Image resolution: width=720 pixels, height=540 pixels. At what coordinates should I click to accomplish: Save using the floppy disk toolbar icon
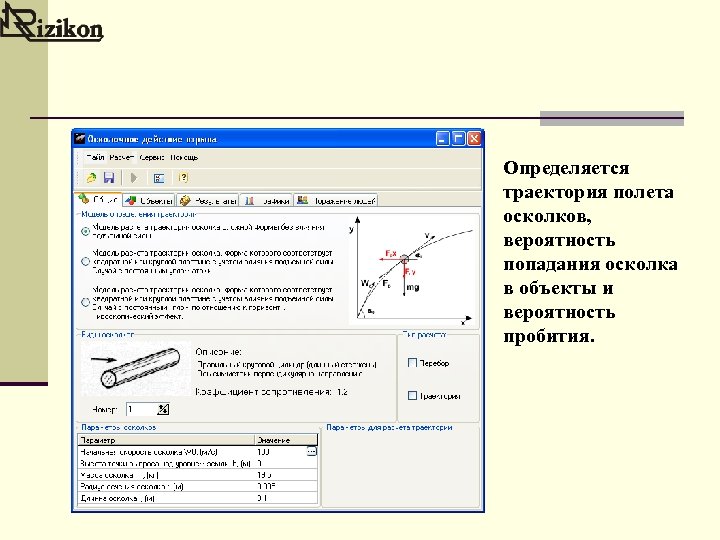[x=109, y=178]
